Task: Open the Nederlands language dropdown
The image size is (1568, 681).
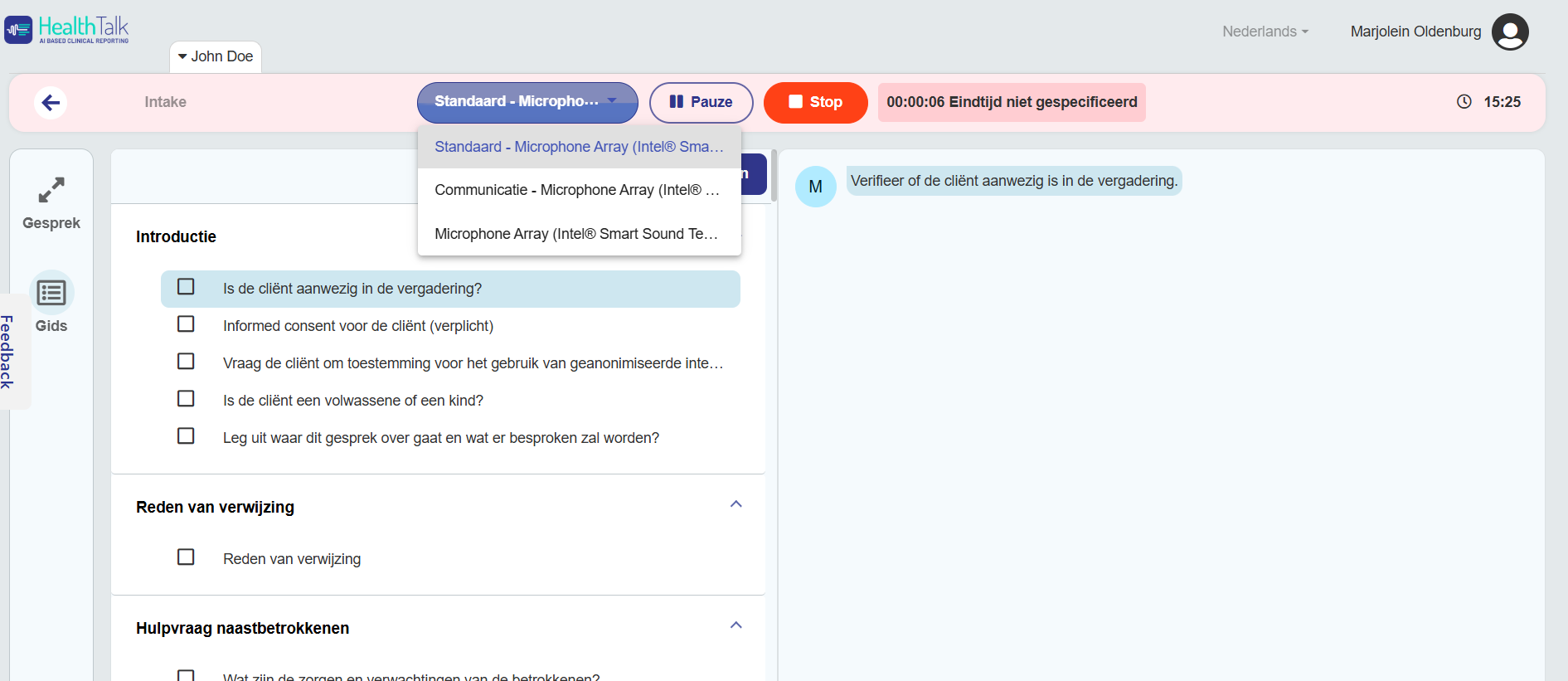Action: coord(1265,32)
